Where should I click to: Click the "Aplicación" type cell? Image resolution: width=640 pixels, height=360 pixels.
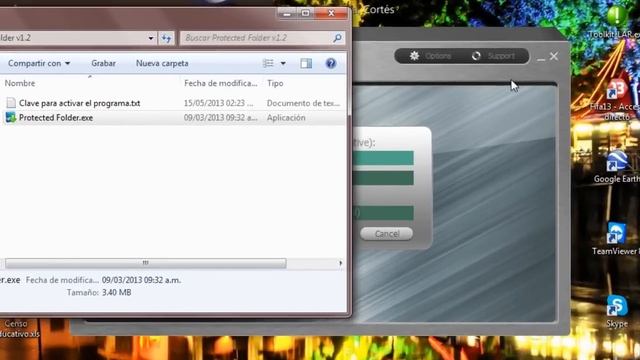286,118
